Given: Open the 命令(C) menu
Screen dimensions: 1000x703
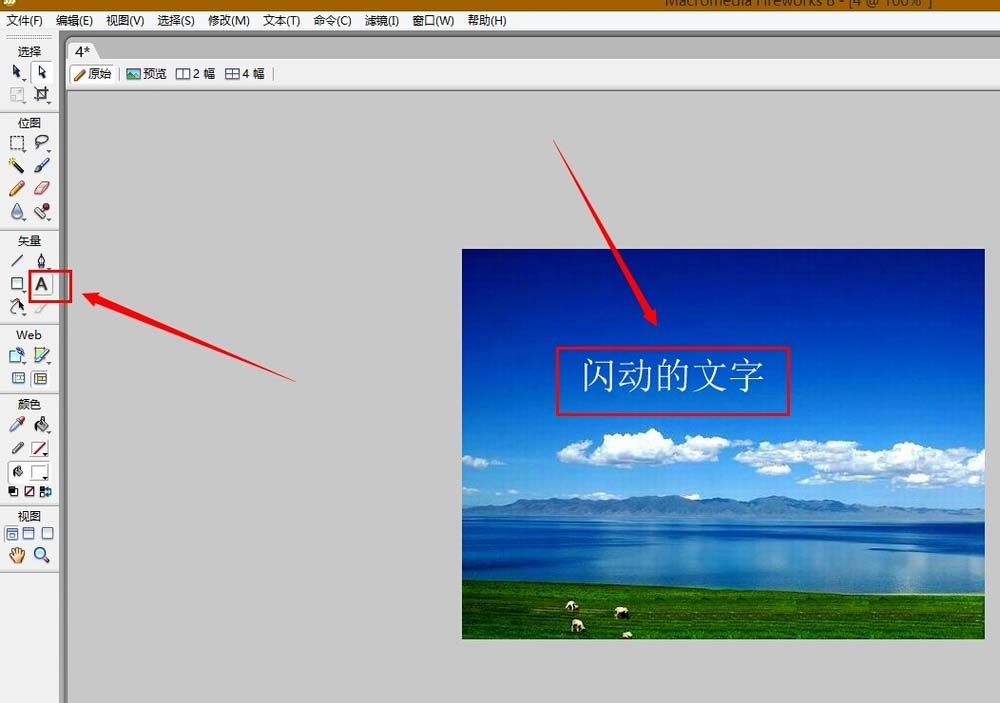Looking at the screenshot, I should pos(332,20).
